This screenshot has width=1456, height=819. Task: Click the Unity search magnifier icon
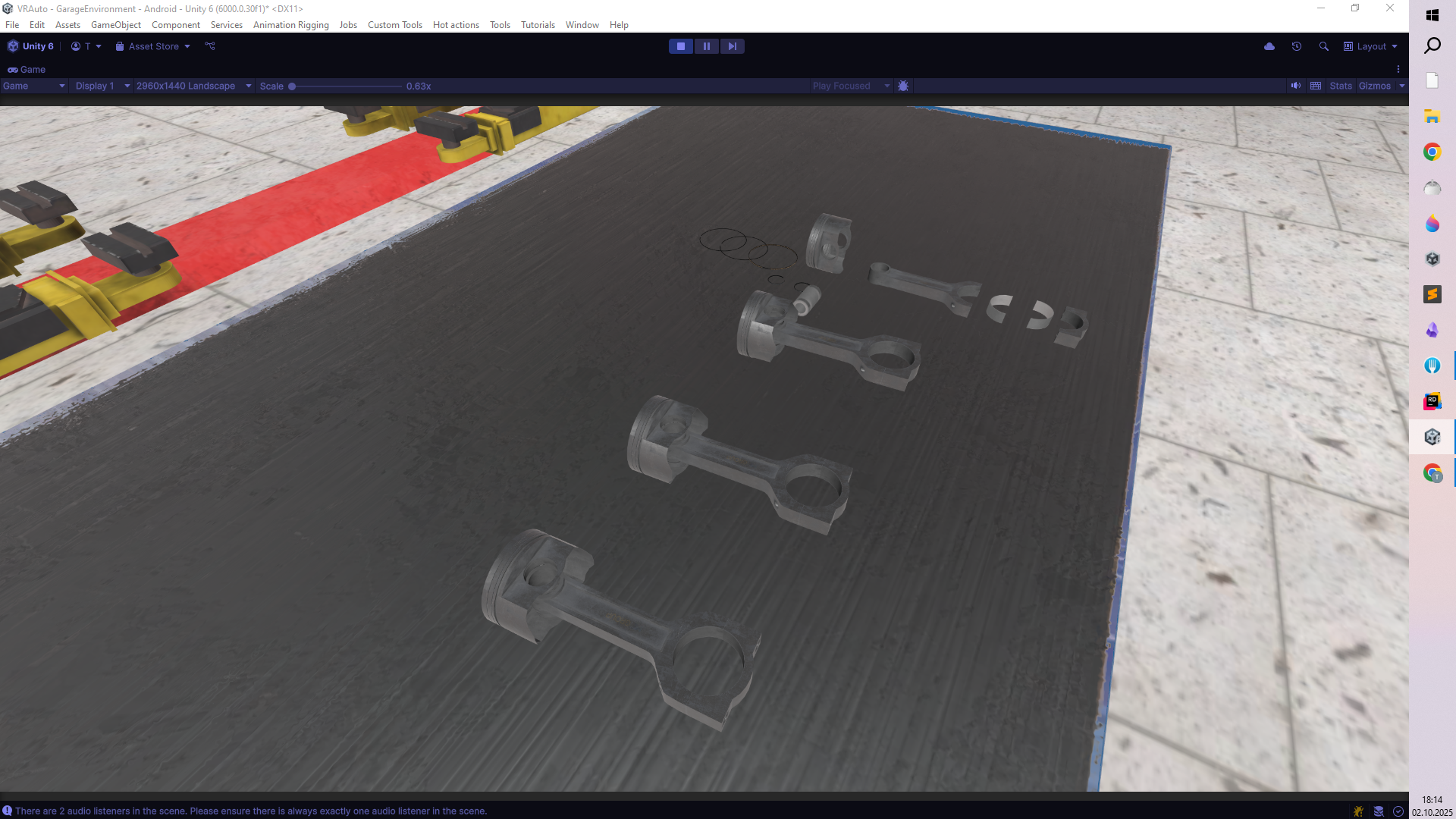[1324, 46]
